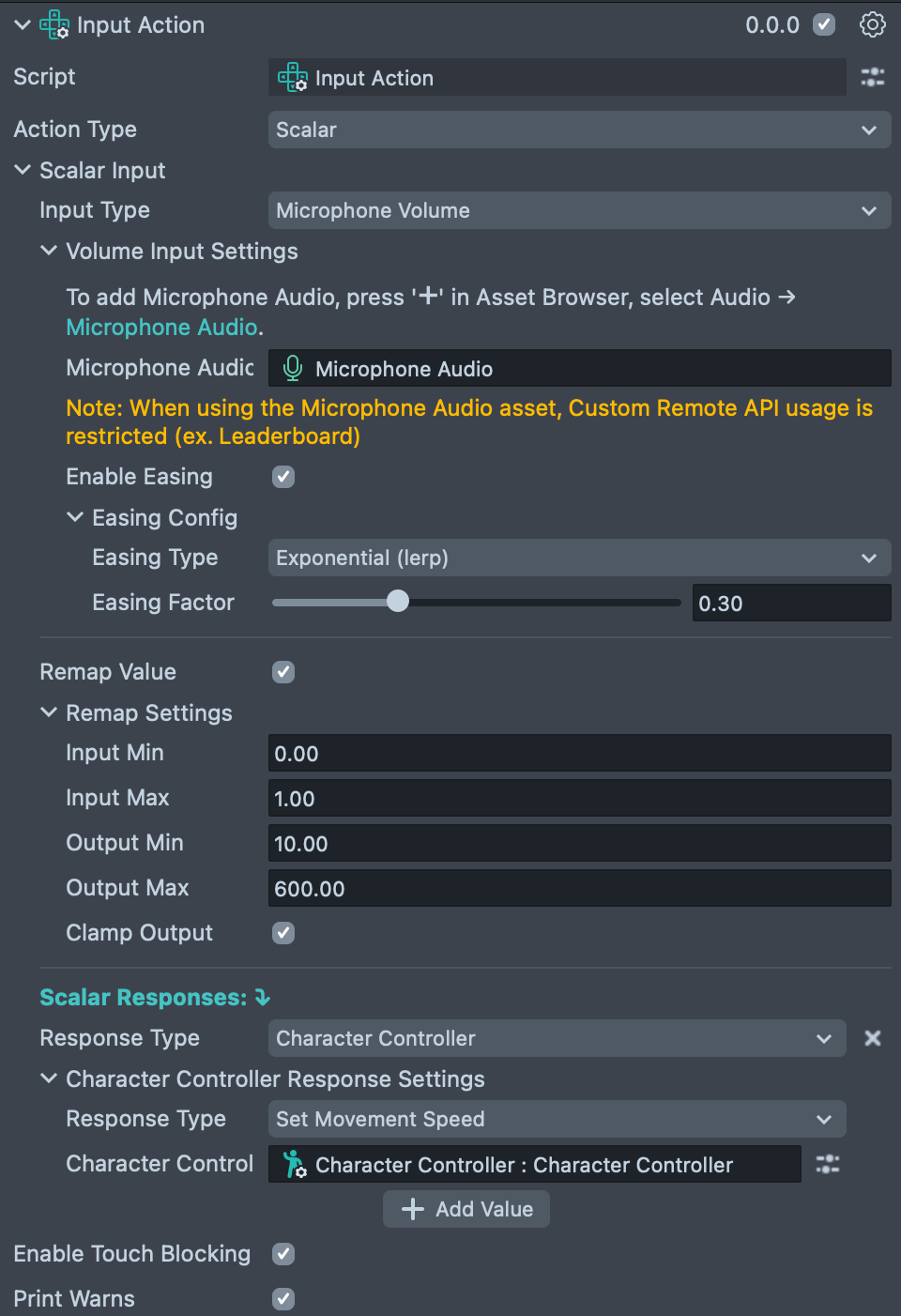Collapse the Remap Settings section

[49, 712]
